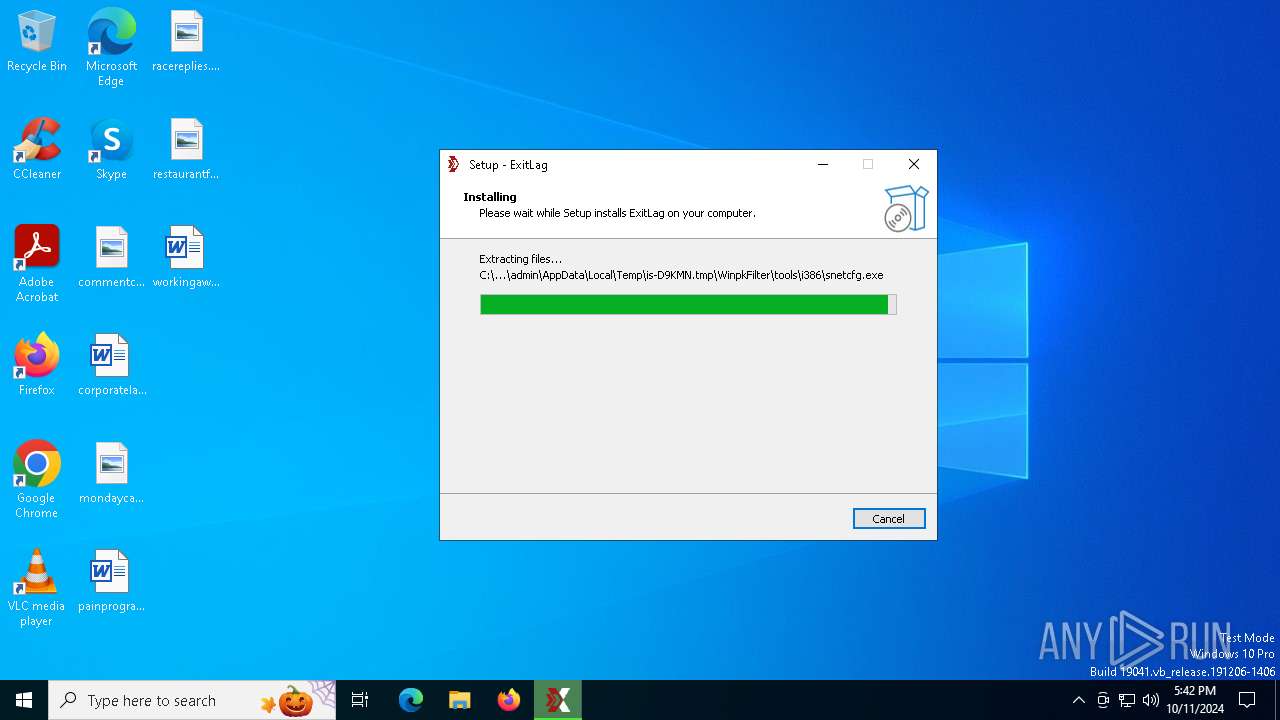Open Firefox desktop shortcut
This screenshot has width=1280, height=720.
(x=37, y=365)
